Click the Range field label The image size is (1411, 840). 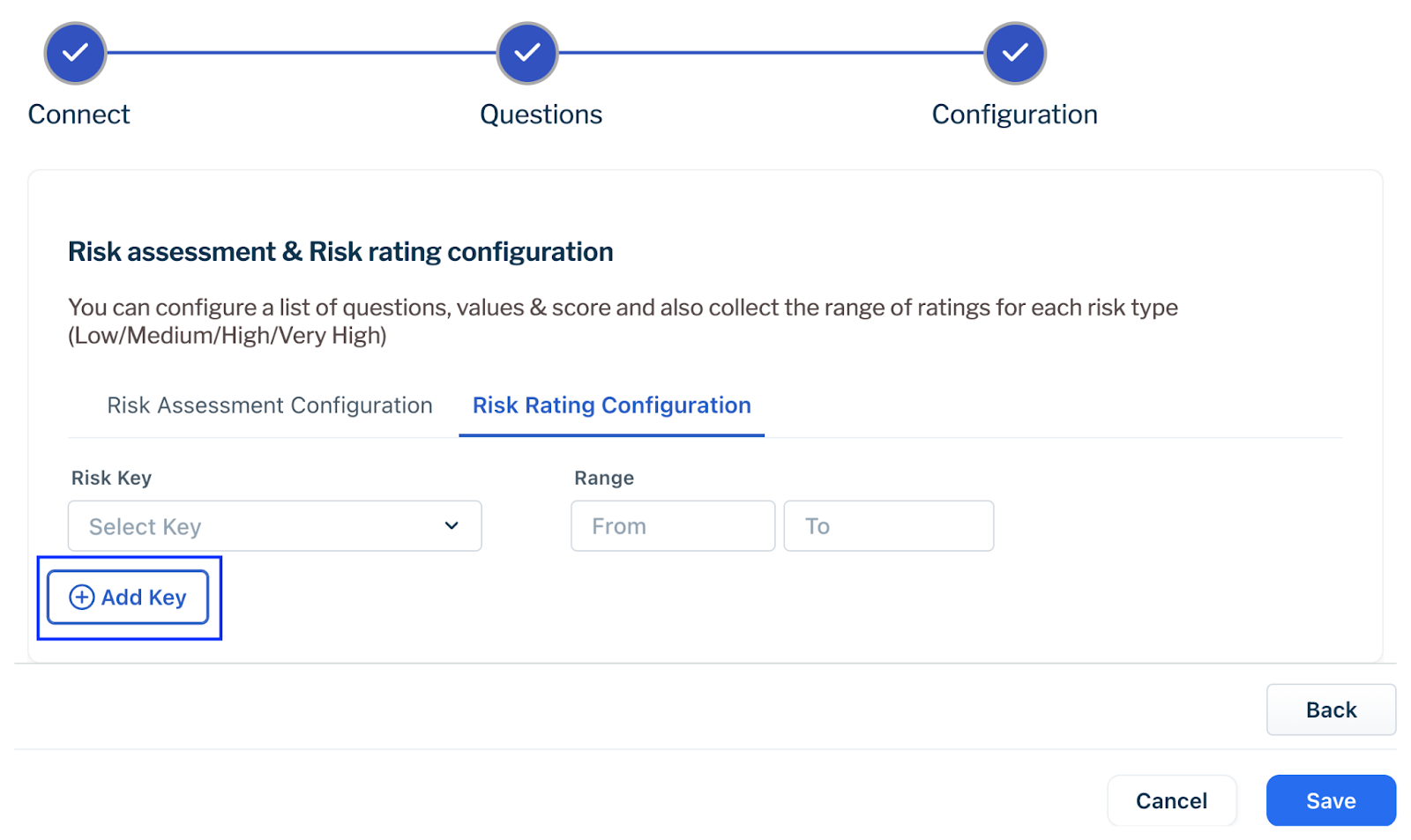pos(604,478)
